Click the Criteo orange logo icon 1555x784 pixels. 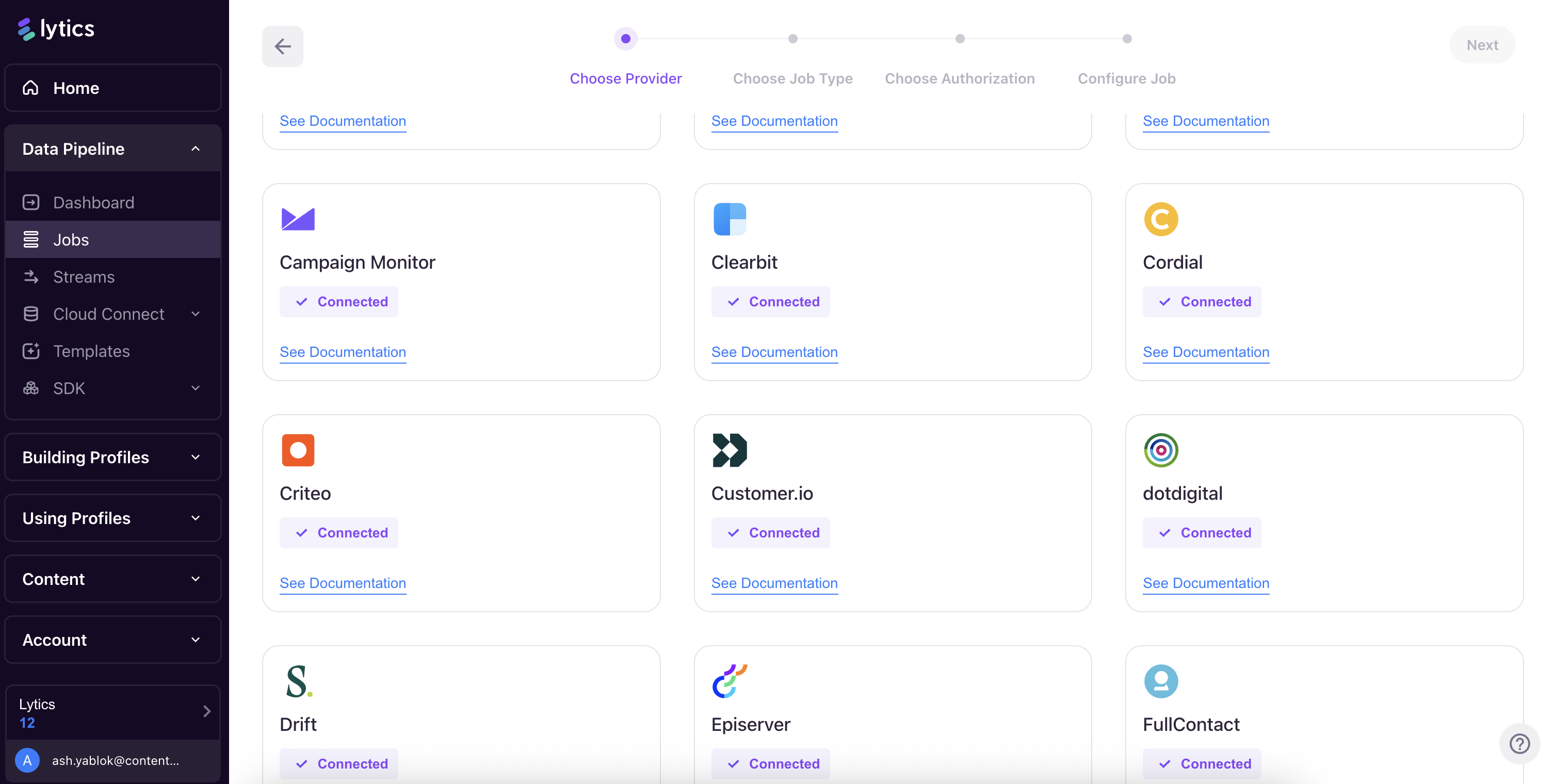(x=298, y=450)
